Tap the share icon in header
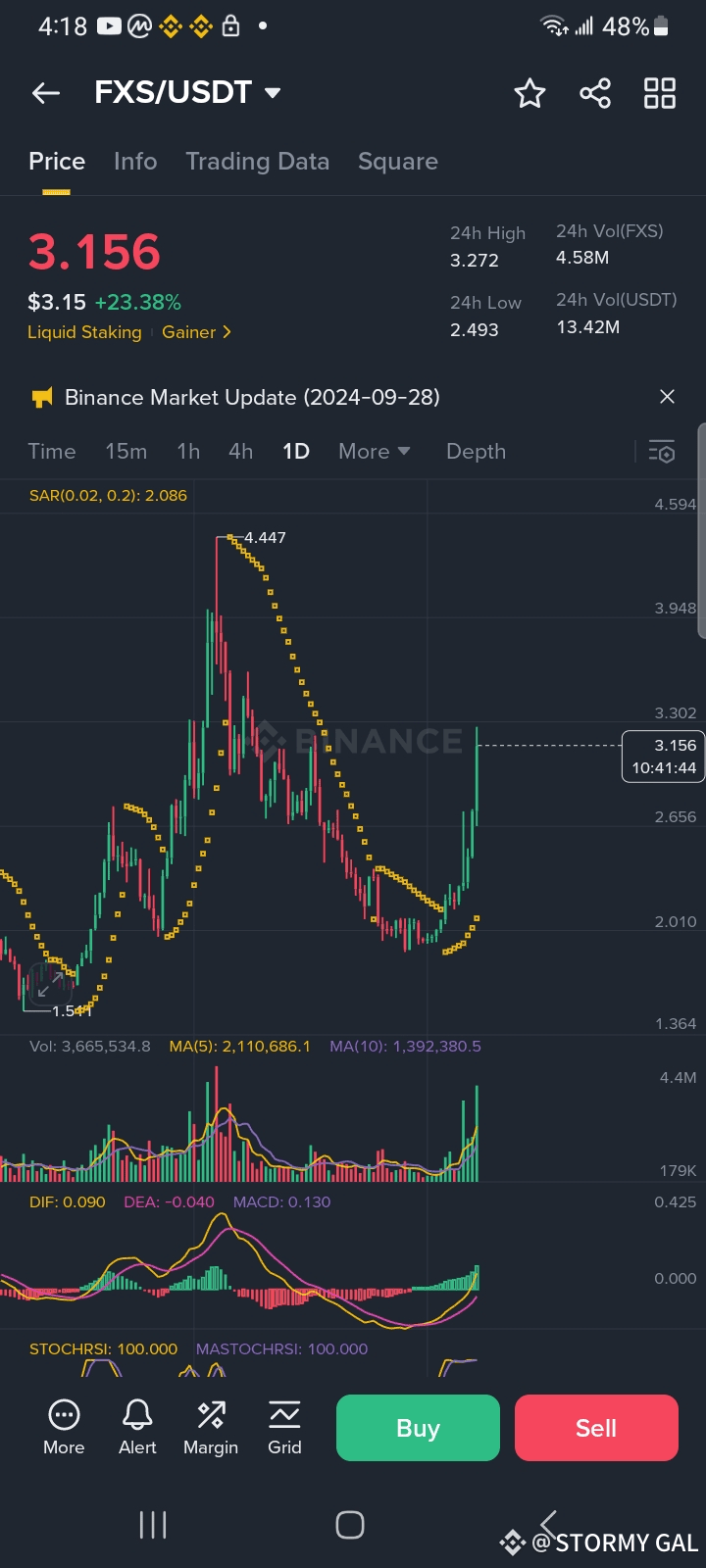The width and height of the screenshot is (706, 1568). coord(595,93)
